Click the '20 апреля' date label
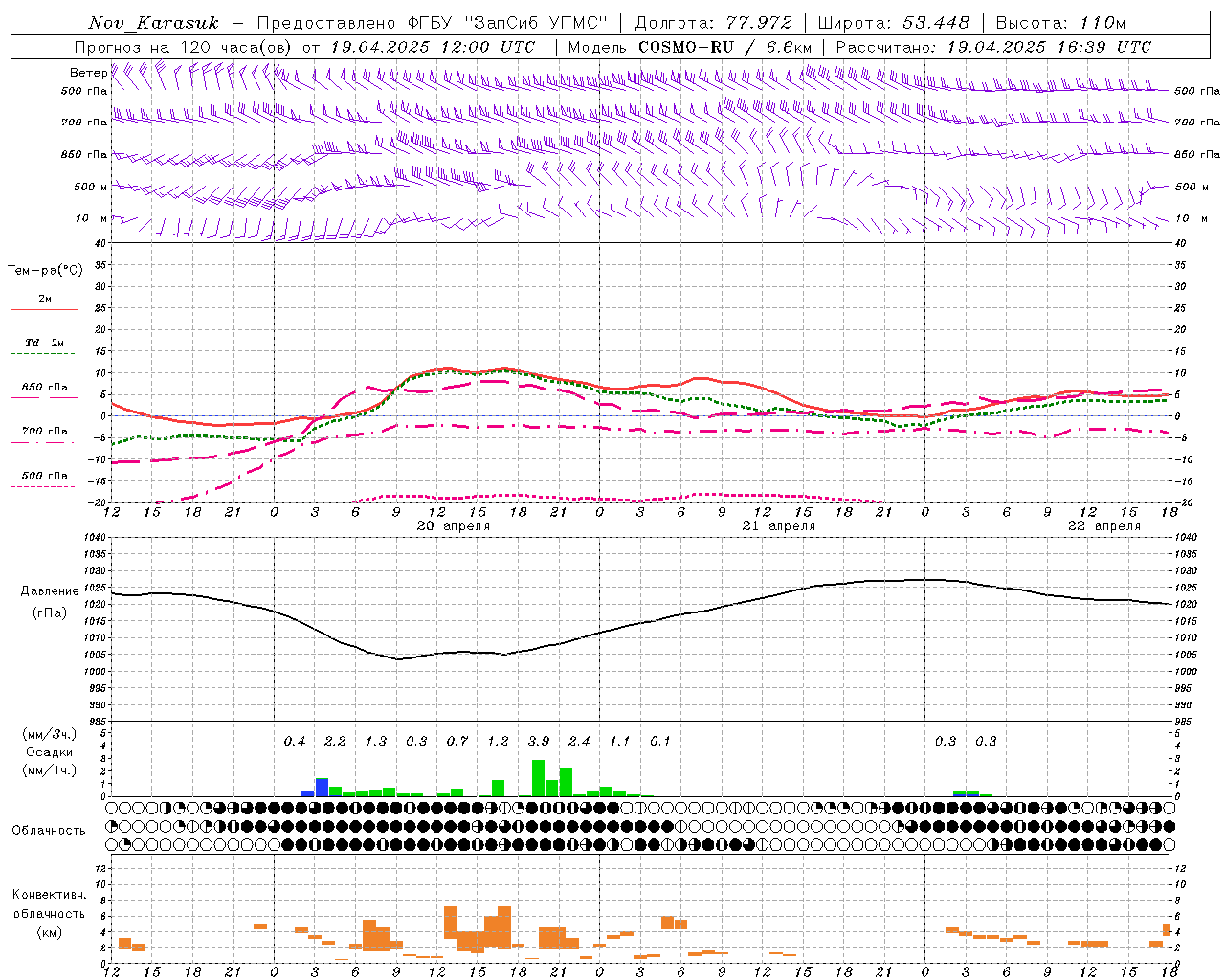The width and height of the screenshot is (1225, 980). coord(454,526)
